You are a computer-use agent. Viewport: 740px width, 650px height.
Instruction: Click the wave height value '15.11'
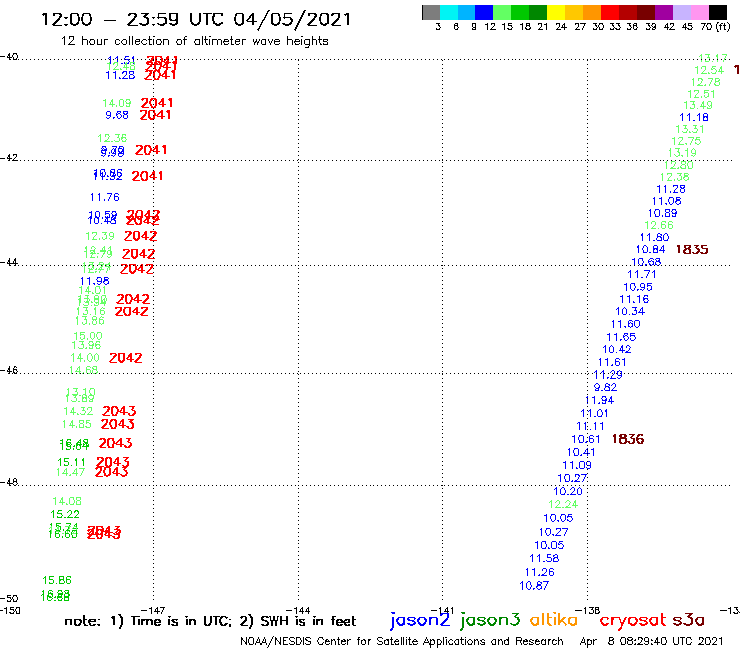[x=71, y=462]
